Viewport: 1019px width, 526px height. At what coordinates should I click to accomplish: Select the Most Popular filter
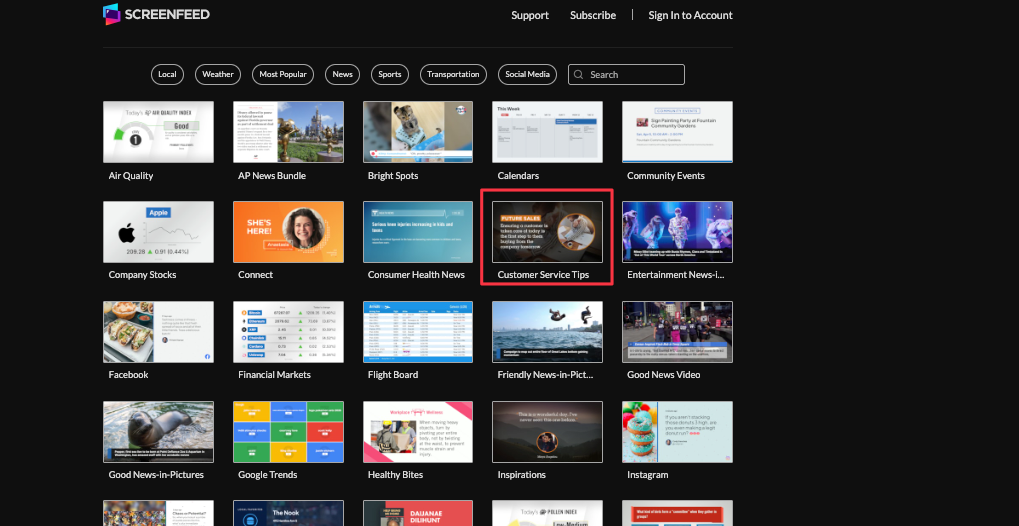pos(283,75)
